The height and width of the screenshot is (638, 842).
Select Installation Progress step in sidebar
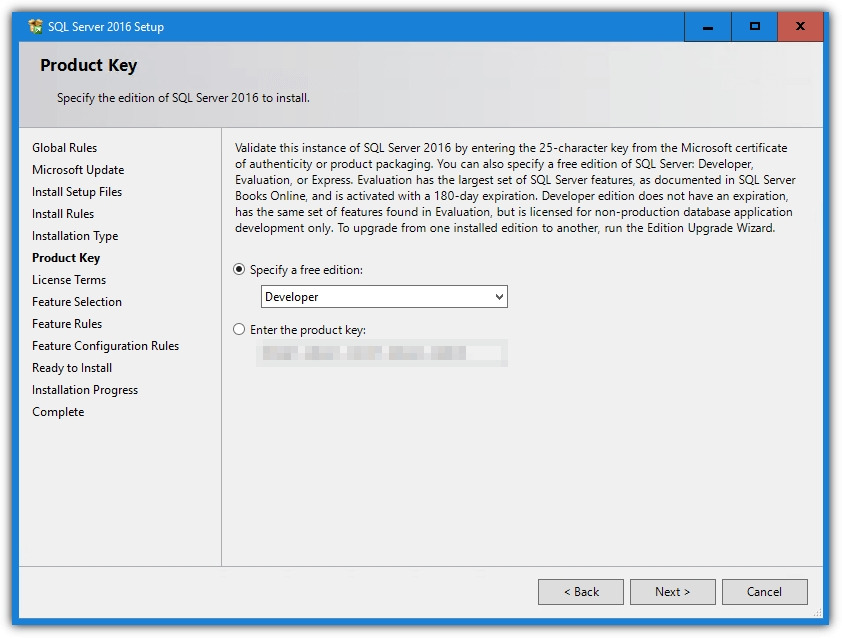pos(85,390)
